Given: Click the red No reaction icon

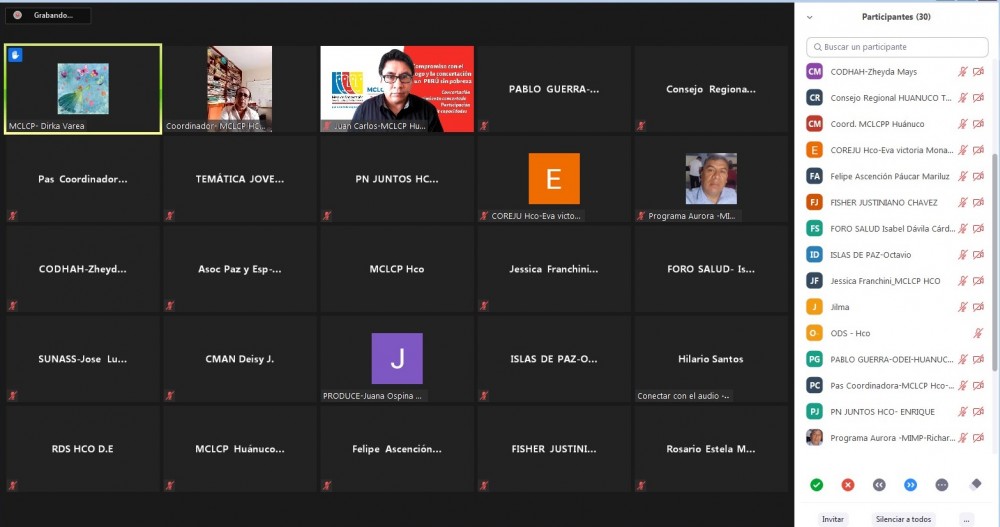Looking at the screenshot, I should (848, 485).
